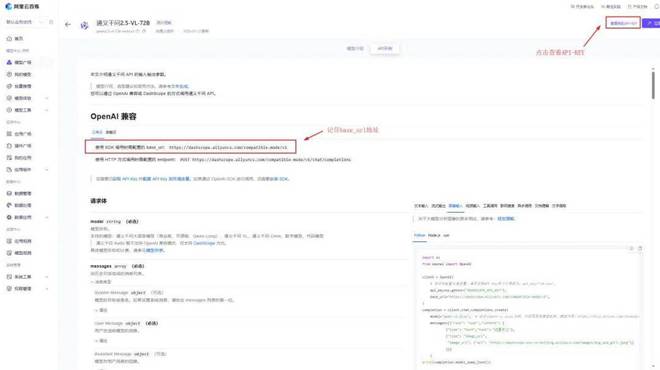This screenshot has width=660, height=370.
Task: Select the 文本输入 example tab
Action: click(421, 206)
